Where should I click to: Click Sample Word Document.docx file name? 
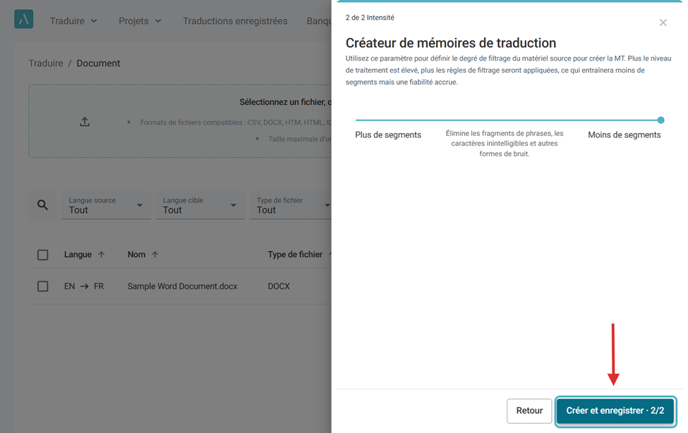[x=182, y=286]
